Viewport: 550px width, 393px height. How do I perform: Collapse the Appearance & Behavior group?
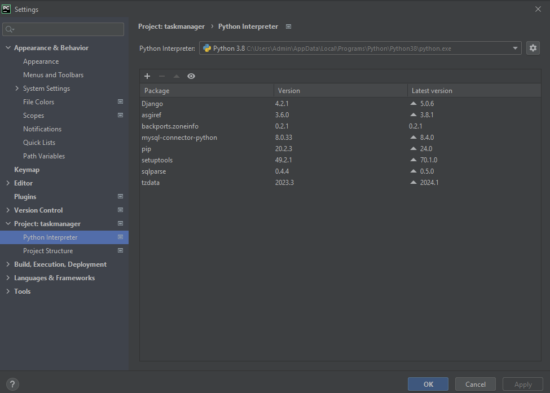click(8, 48)
